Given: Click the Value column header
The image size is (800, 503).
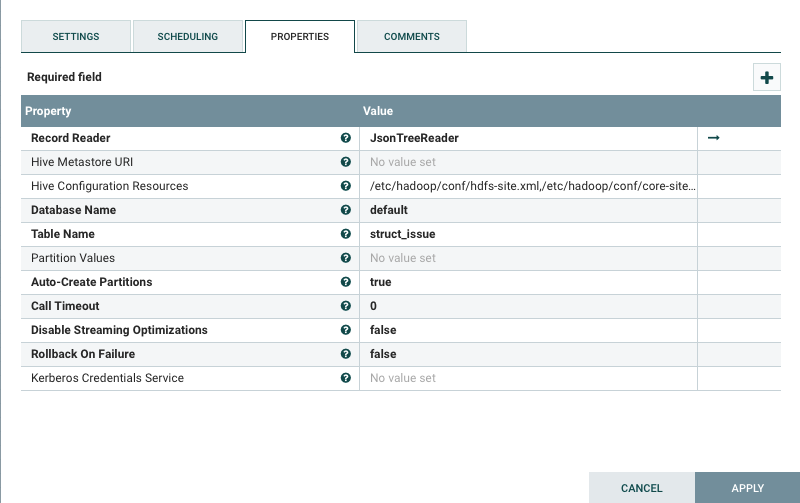Looking at the screenshot, I should [x=378, y=111].
